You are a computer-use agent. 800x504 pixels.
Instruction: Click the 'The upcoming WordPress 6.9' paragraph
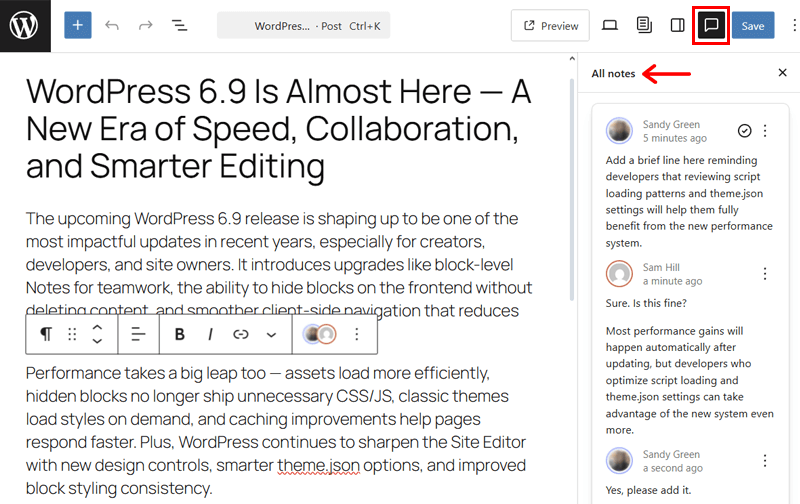[x=279, y=264]
